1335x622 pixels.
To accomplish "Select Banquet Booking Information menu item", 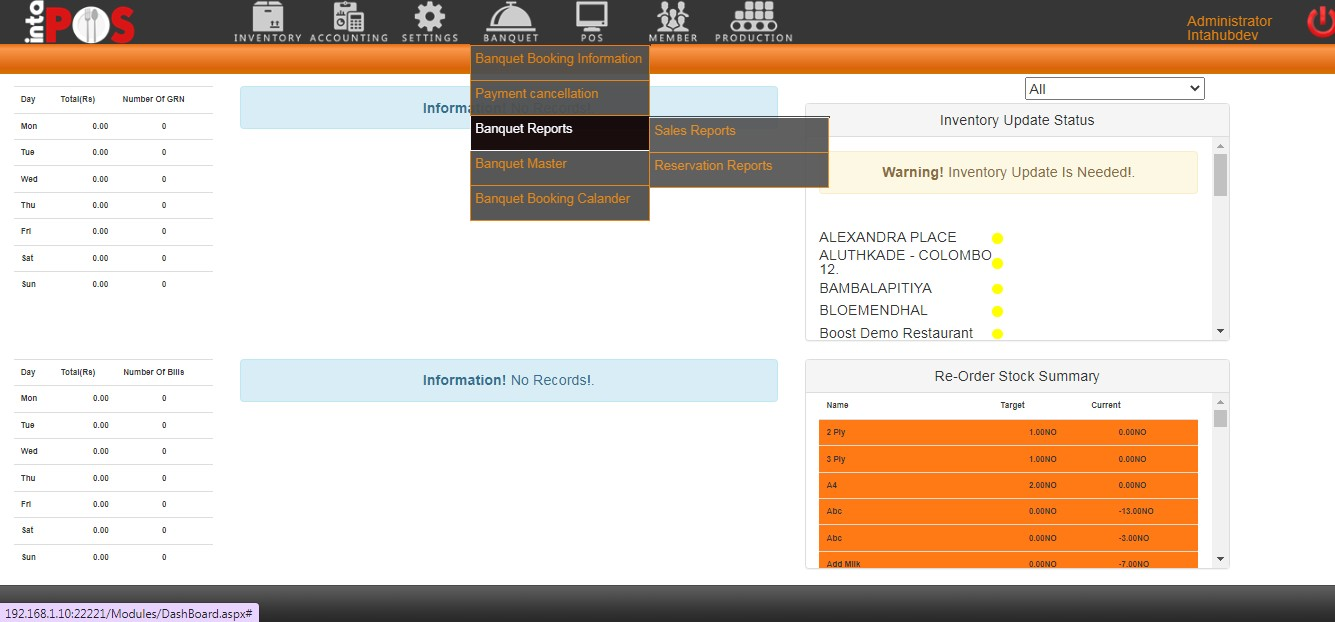I will (x=559, y=59).
